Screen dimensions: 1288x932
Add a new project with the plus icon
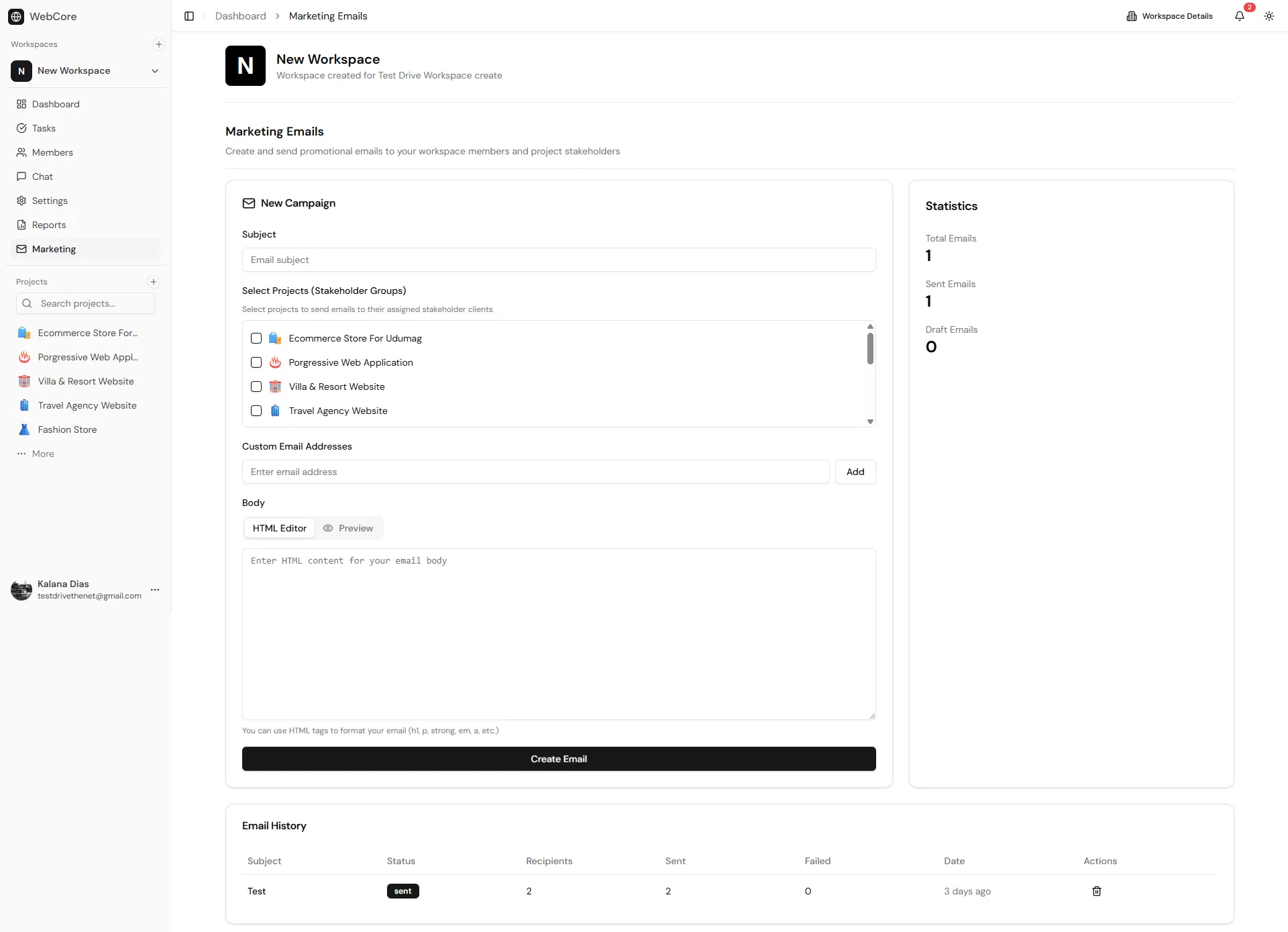click(x=153, y=281)
